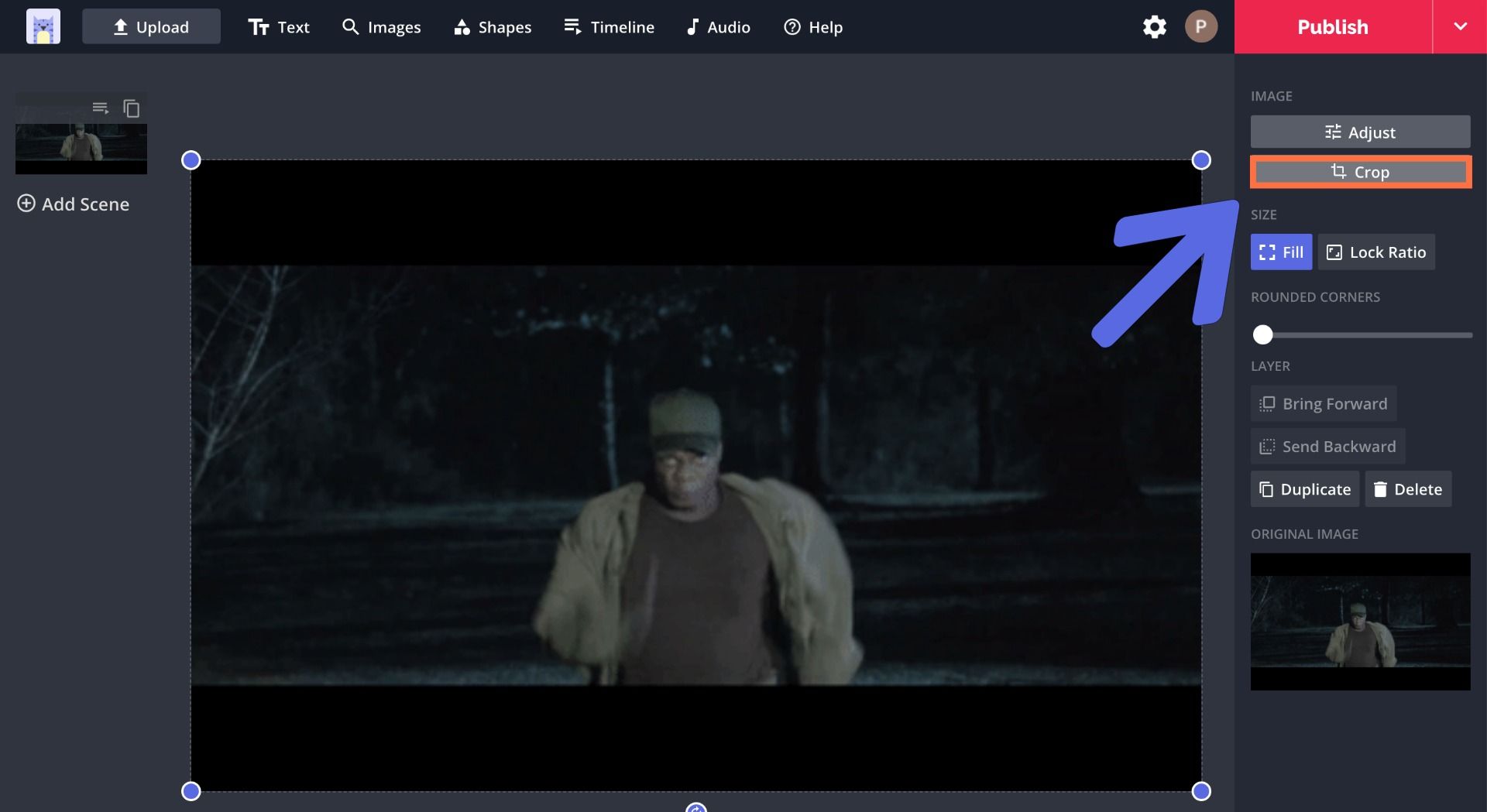Toggle Lock Ratio option
Screen dimensions: 1487x812
click(x=1376, y=252)
